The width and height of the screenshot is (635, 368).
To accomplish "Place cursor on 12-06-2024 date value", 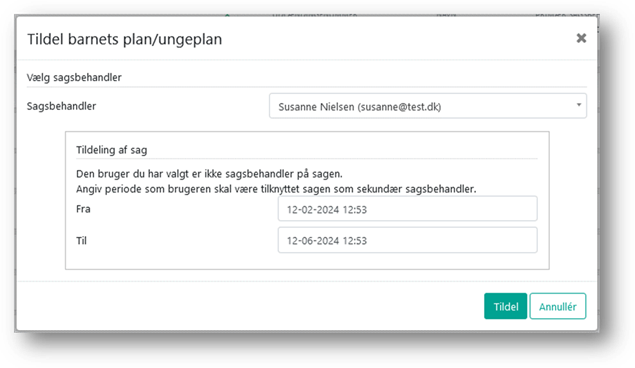I will tap(313, 241).
